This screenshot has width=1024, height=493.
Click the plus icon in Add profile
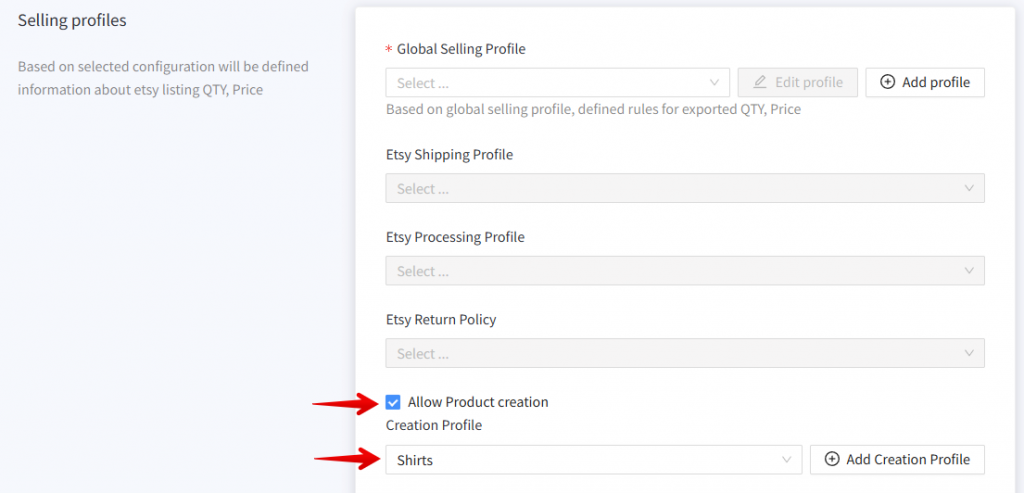pos(887,82)
